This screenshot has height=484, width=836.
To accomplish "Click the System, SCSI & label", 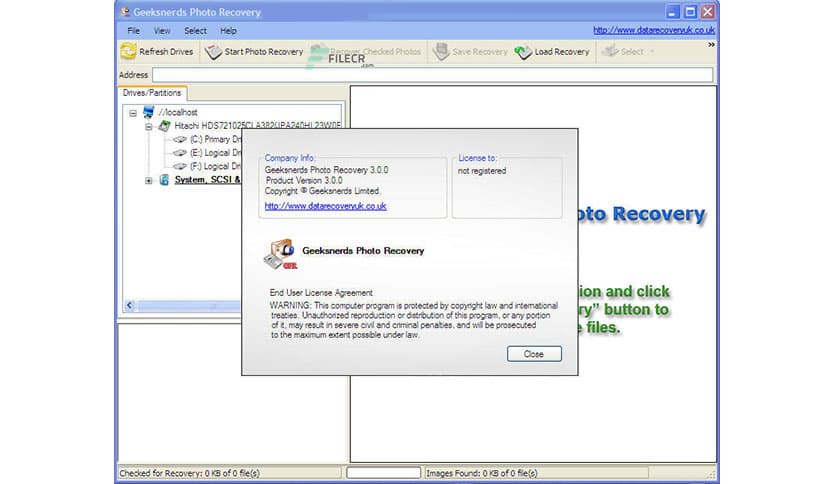I will coord(207,180).
